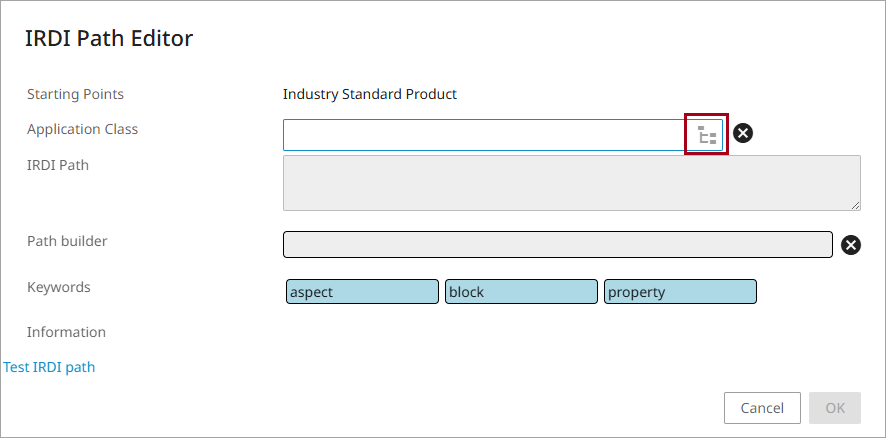Click the Keywords label
Viewport: 886px width, 438px height.
(x=58, y=287)
